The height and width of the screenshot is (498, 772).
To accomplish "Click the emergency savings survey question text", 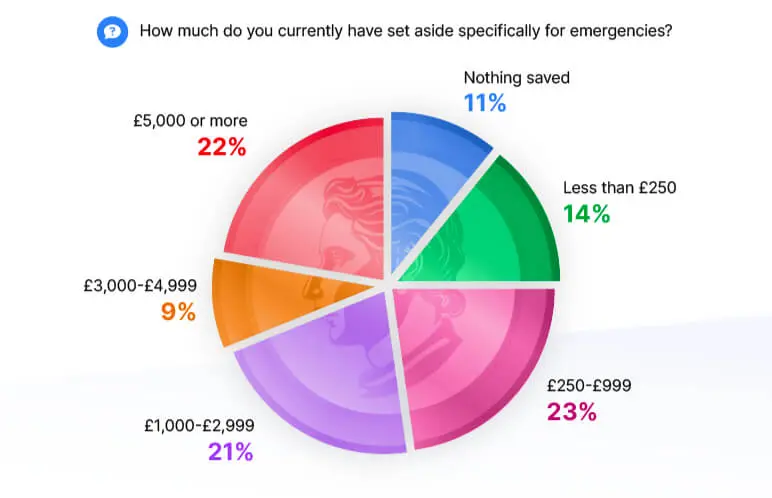I will 405,30.
